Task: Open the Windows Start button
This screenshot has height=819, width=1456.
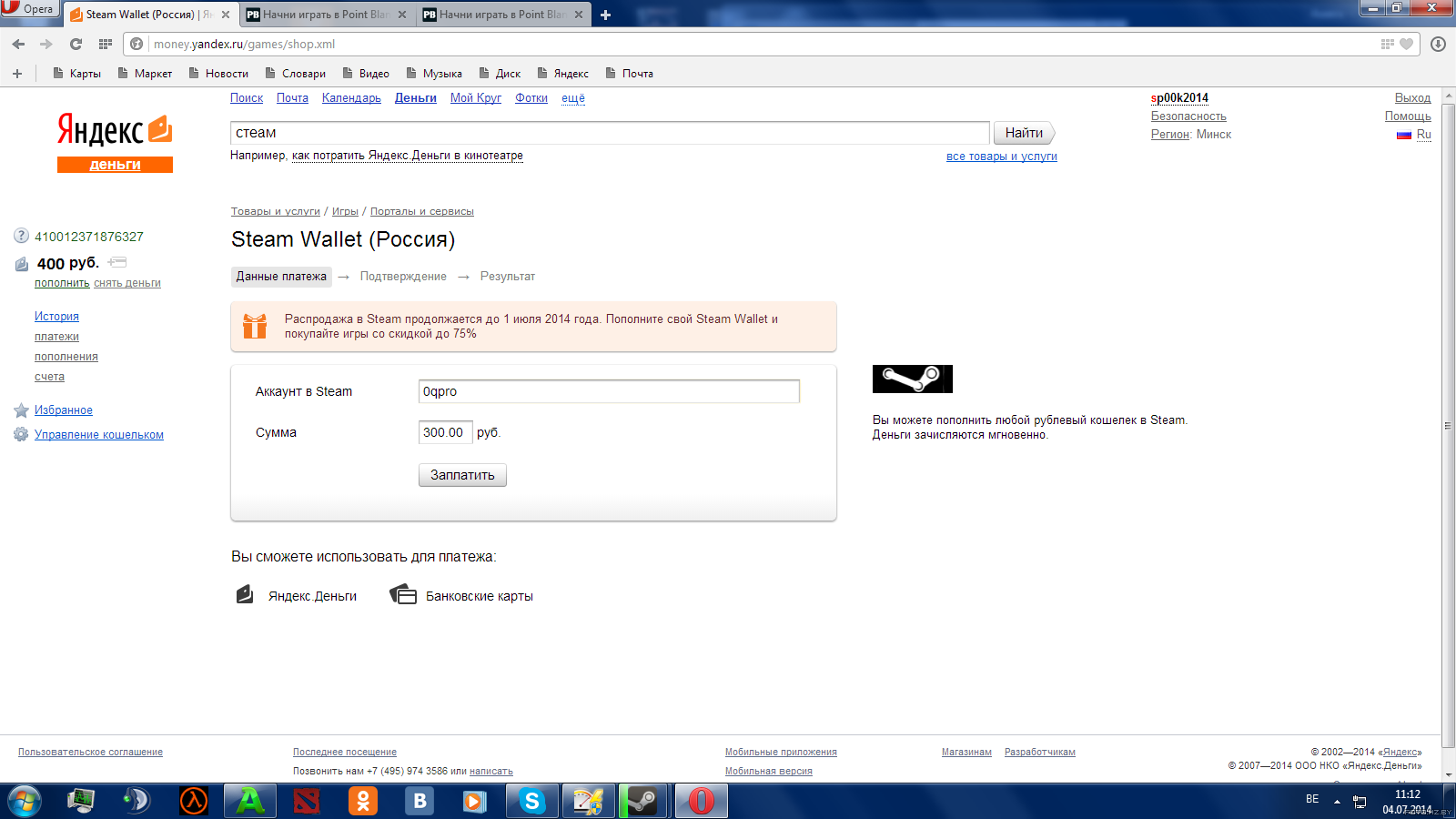Action: (25, 801)
